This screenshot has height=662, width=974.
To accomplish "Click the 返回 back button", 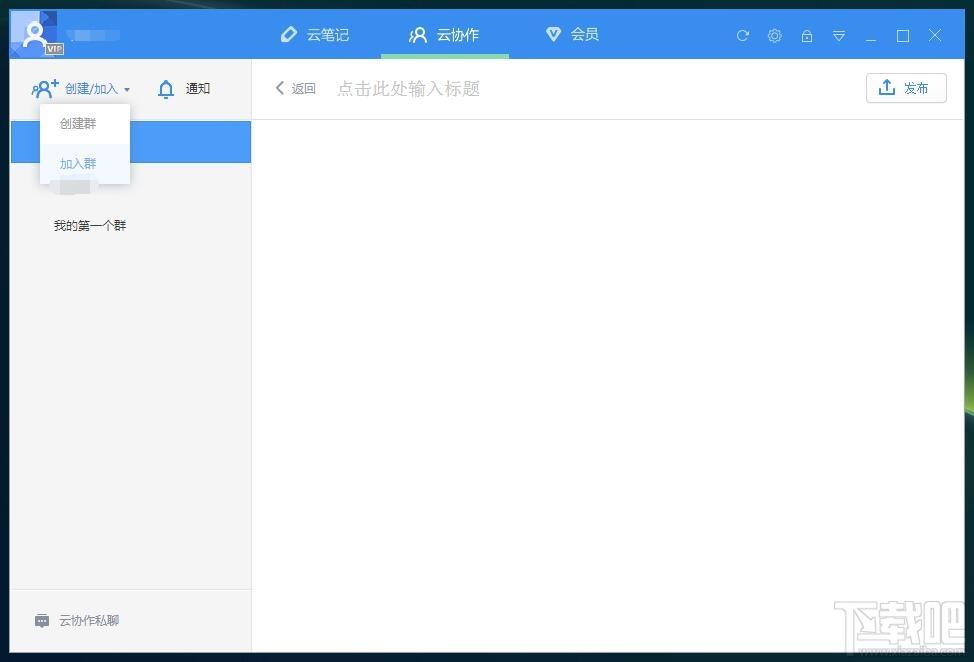I will tap(296, 88).
